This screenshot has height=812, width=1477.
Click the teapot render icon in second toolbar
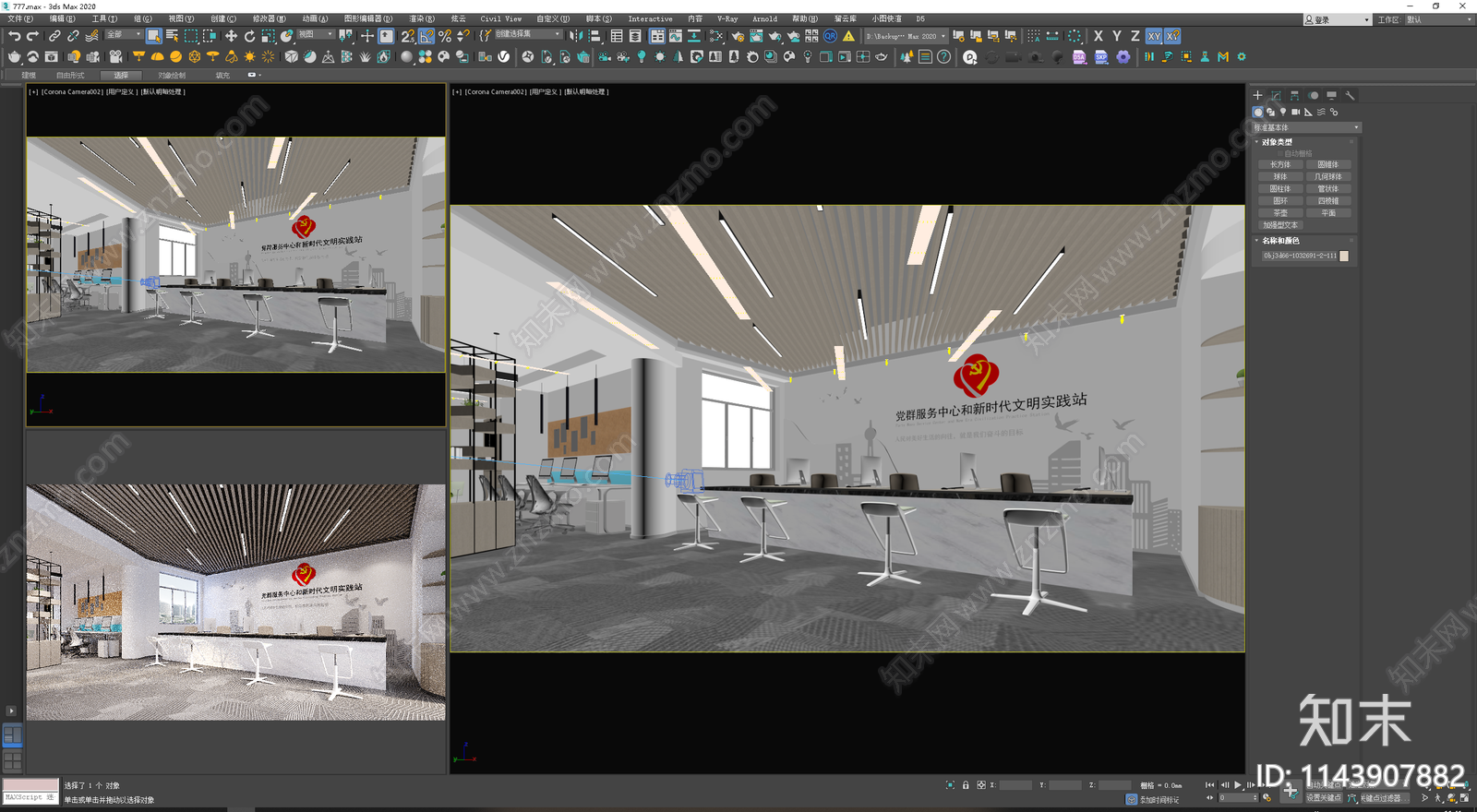click(x=14, y=56)
